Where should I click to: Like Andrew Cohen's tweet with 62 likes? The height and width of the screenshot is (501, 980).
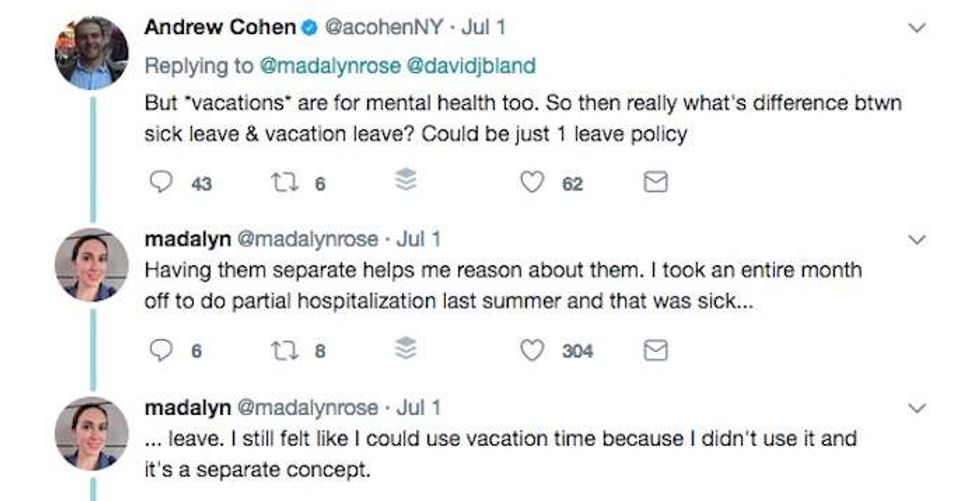pos(535,183)
